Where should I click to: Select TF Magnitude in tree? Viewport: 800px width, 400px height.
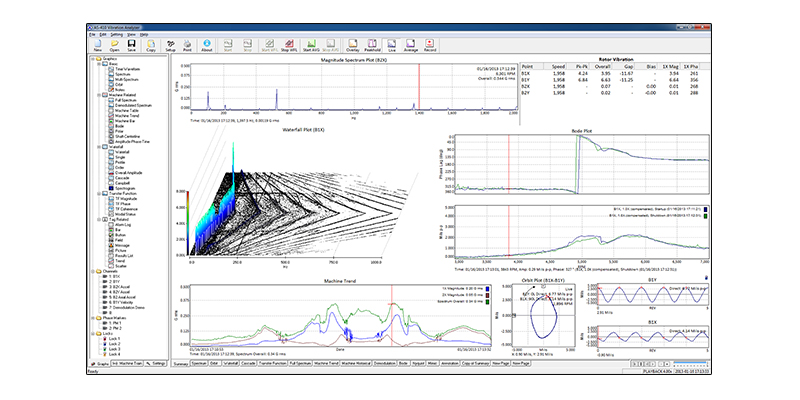click(x=126, y=199)
